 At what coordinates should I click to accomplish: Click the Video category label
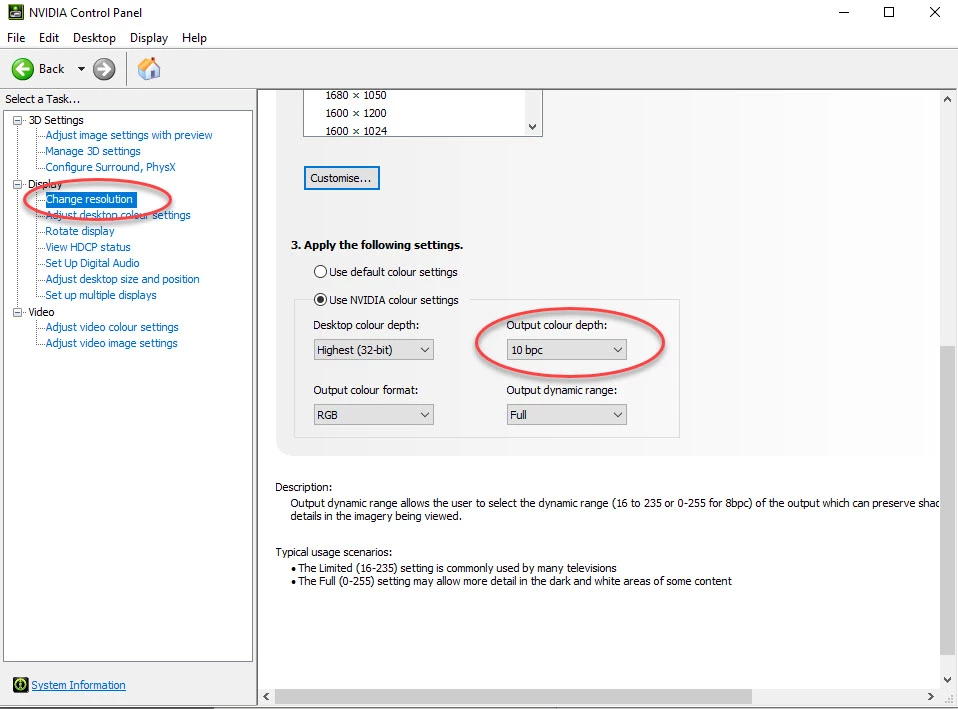point(41,312)
